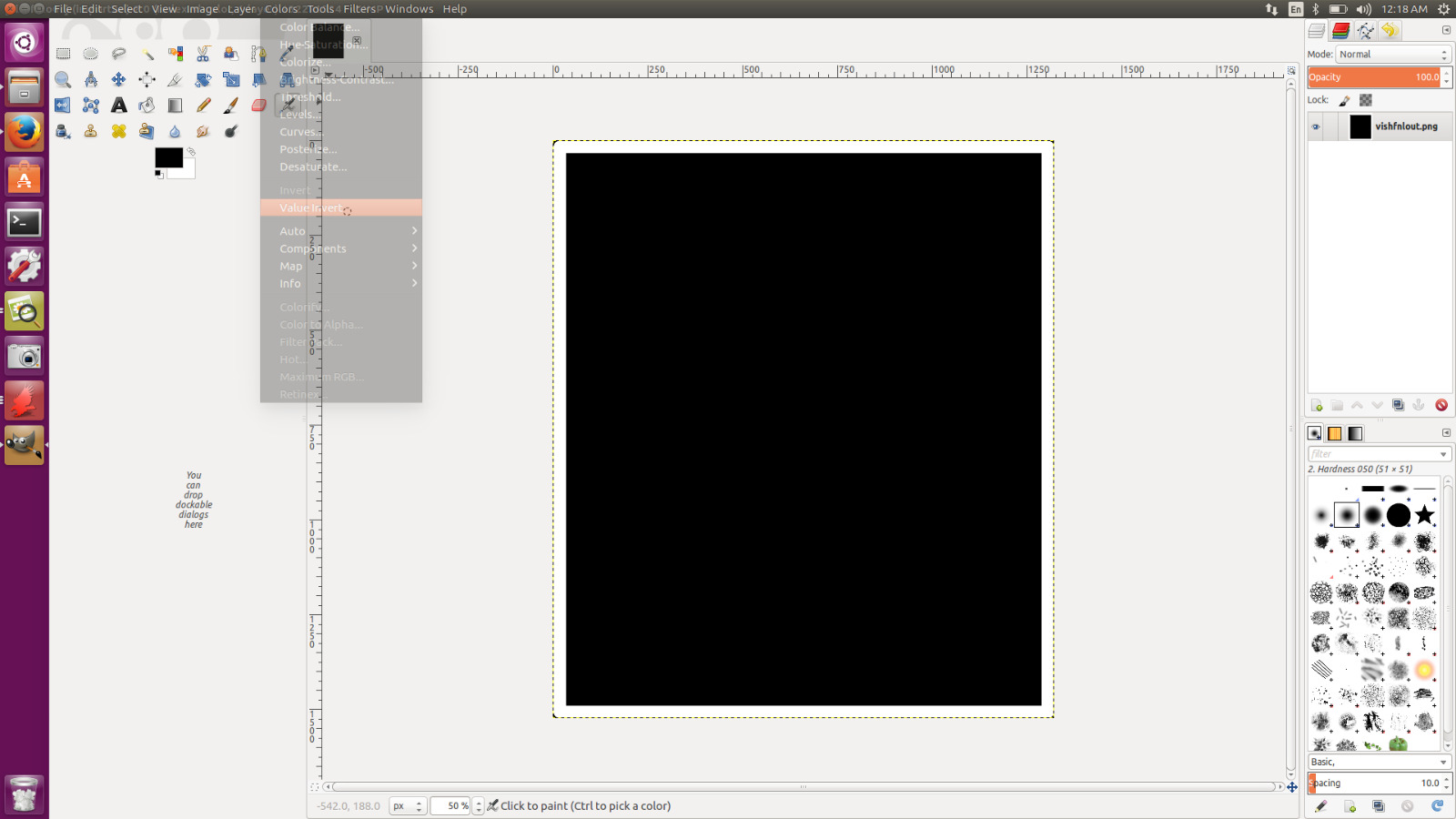Select the Perspective Clone tool
The width and height of the screenshot is (1456, 819).
tap(147, 132)
